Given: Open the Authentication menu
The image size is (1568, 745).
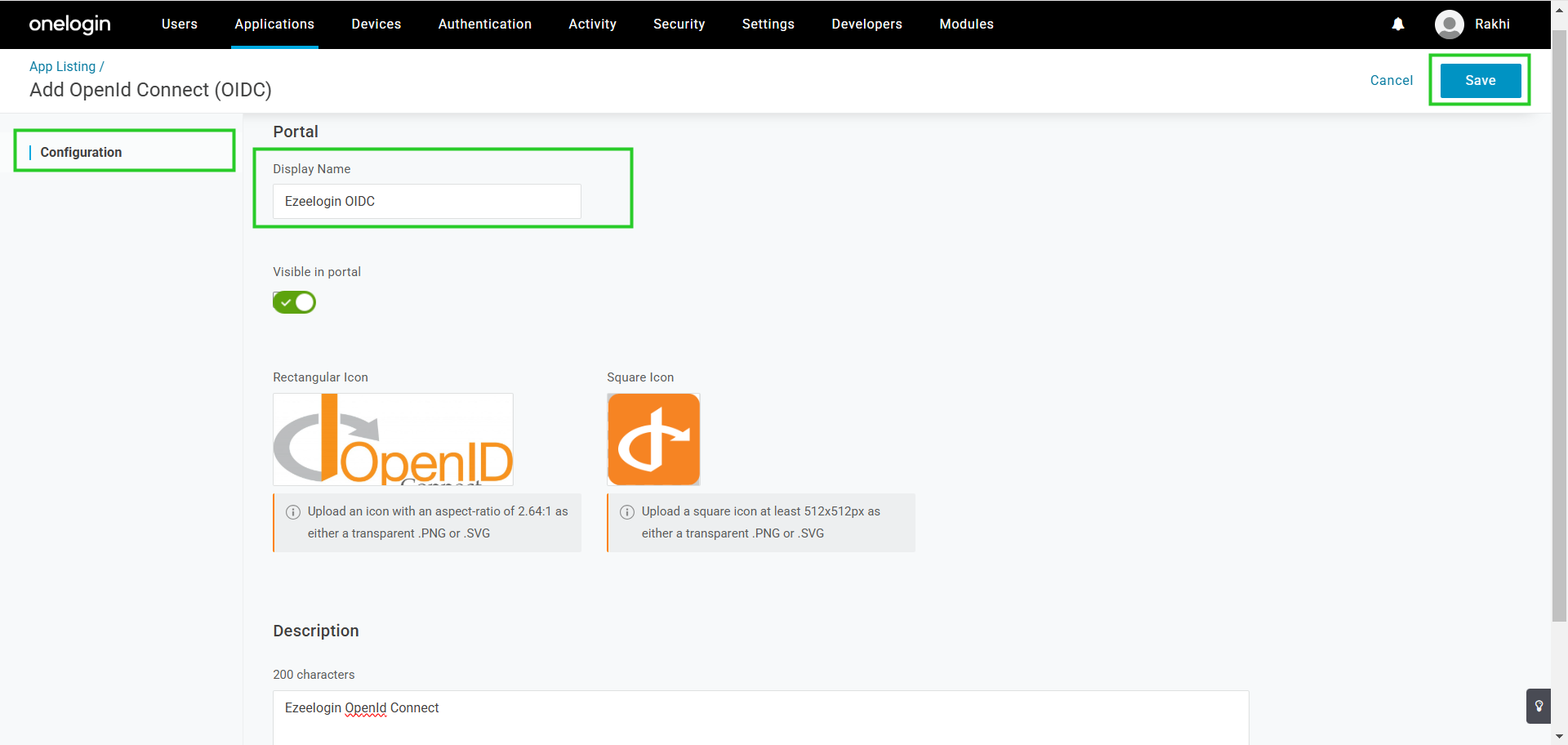Looking at the screenshot, I should tap(485, 25).
